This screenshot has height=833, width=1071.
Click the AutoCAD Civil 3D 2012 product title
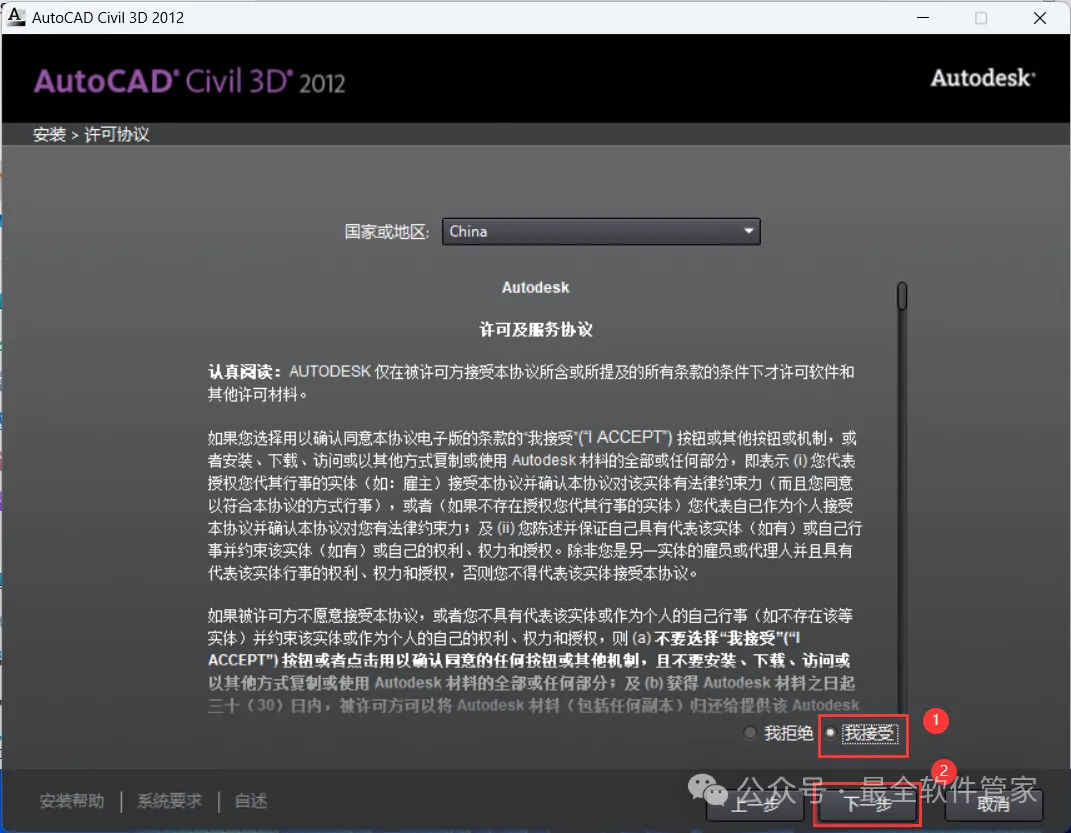tap(190, 81)
